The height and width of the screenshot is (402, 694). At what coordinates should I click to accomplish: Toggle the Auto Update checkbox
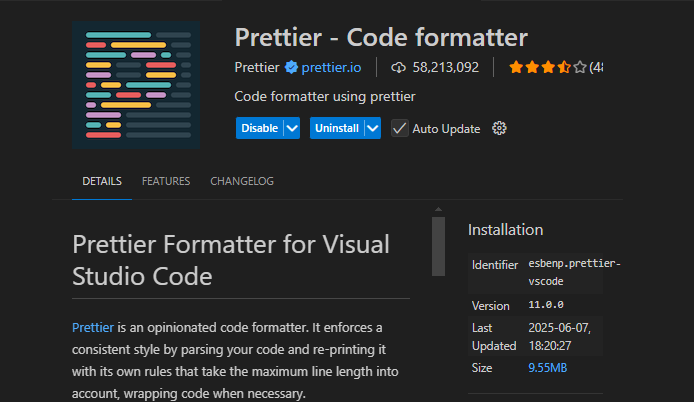coord(400,128)
